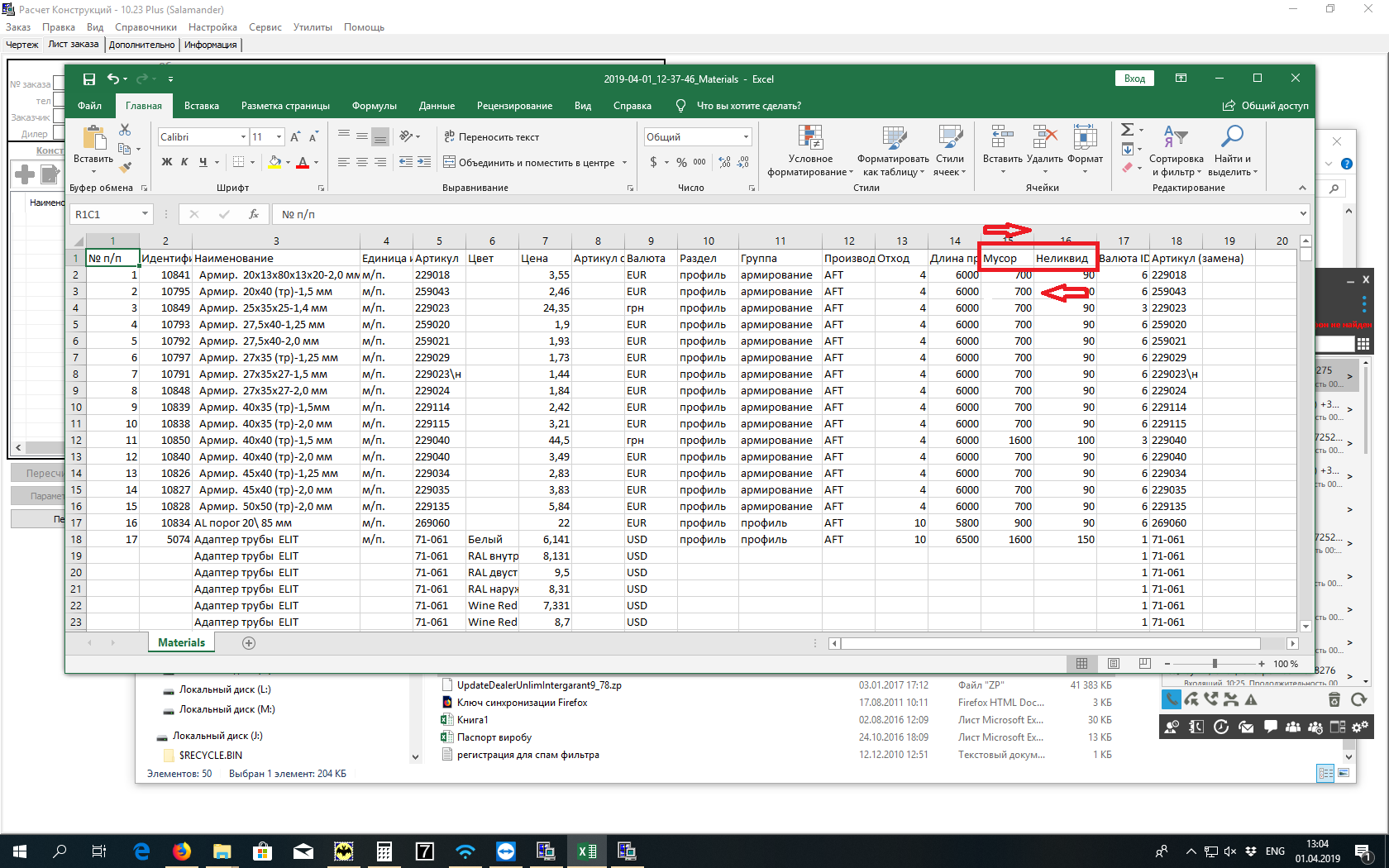This screenshot has width=1389, height=868.
Task: Click the zoom slider handle in status bar
Action: 1215,664
